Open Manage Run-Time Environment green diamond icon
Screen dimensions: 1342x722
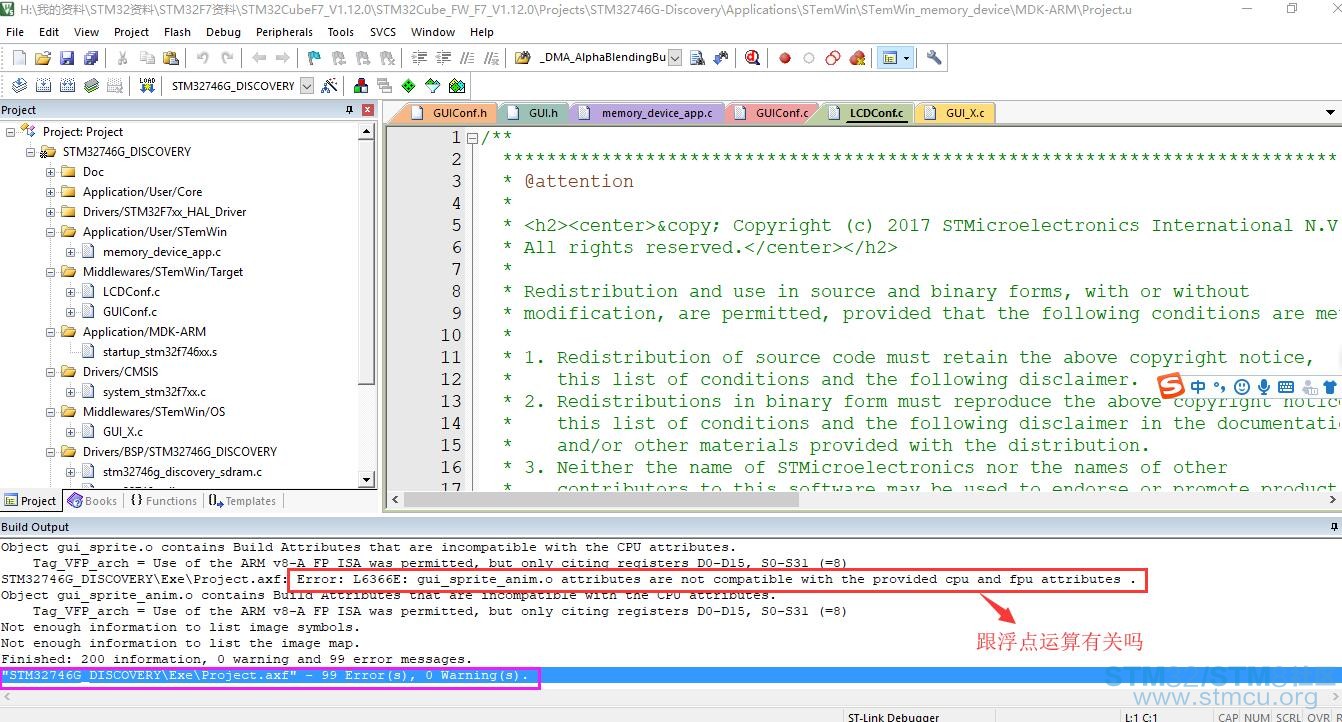coord(408,86)
